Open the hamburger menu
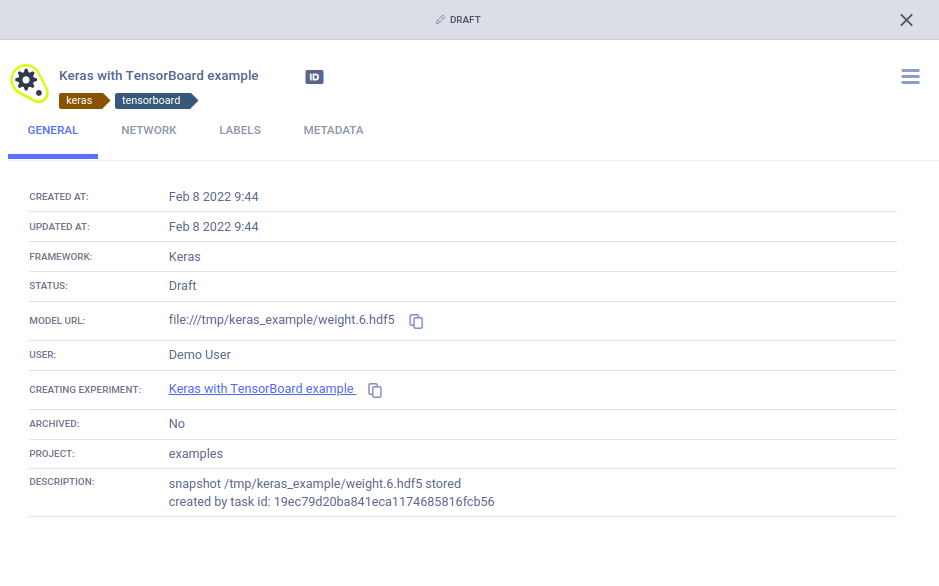The image size is (939, 586). pos(910,77)
